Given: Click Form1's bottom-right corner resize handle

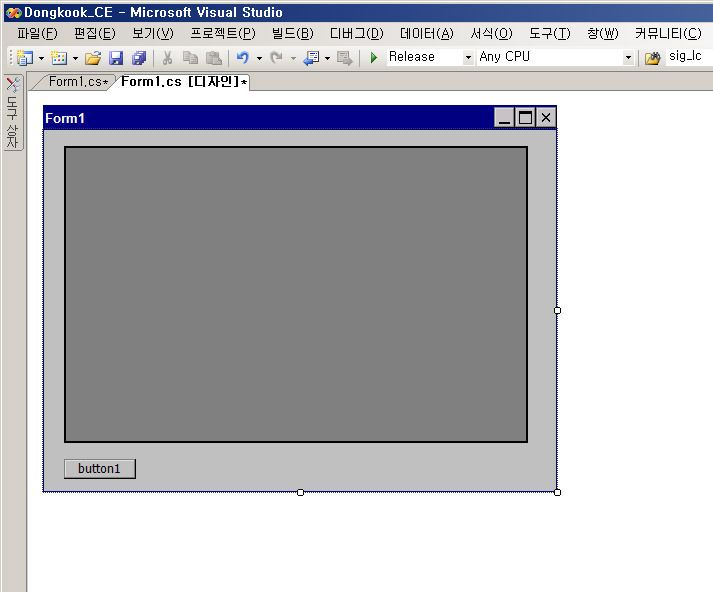Looking at the screenshot, I should 557,492.
